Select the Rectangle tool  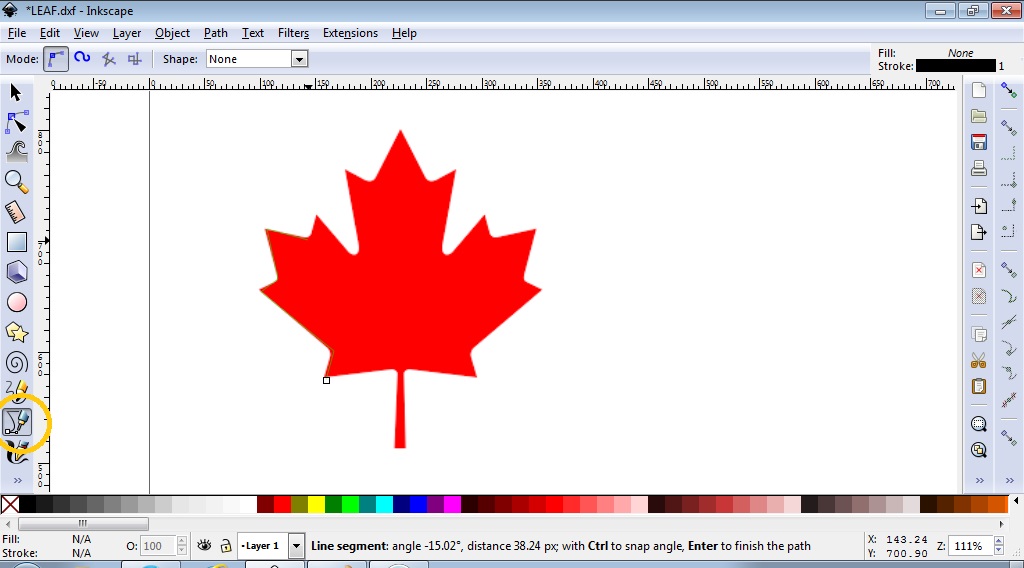click(x=16, y=242)
